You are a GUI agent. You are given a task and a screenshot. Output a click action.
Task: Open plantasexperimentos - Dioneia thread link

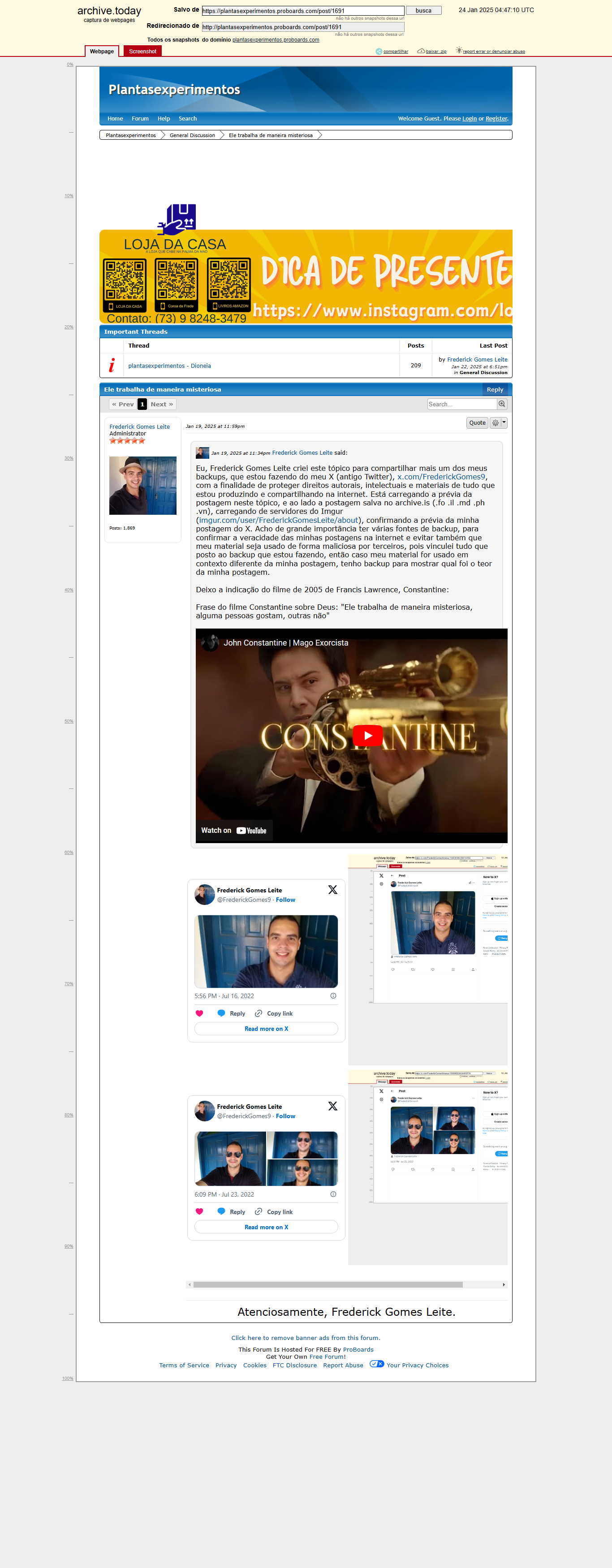(x=169, y=366)
